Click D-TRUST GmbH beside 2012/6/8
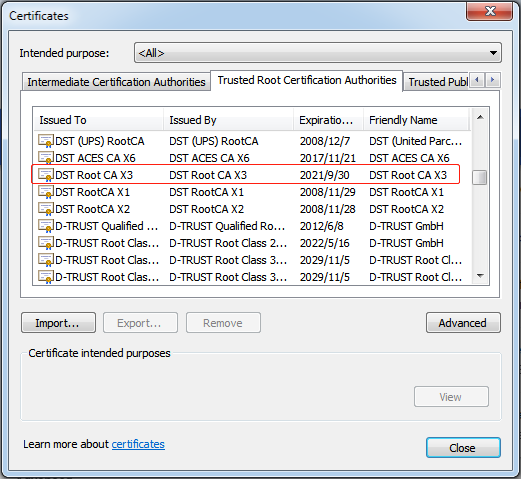This screenshot has width=521, height=479. click(406, 226)
